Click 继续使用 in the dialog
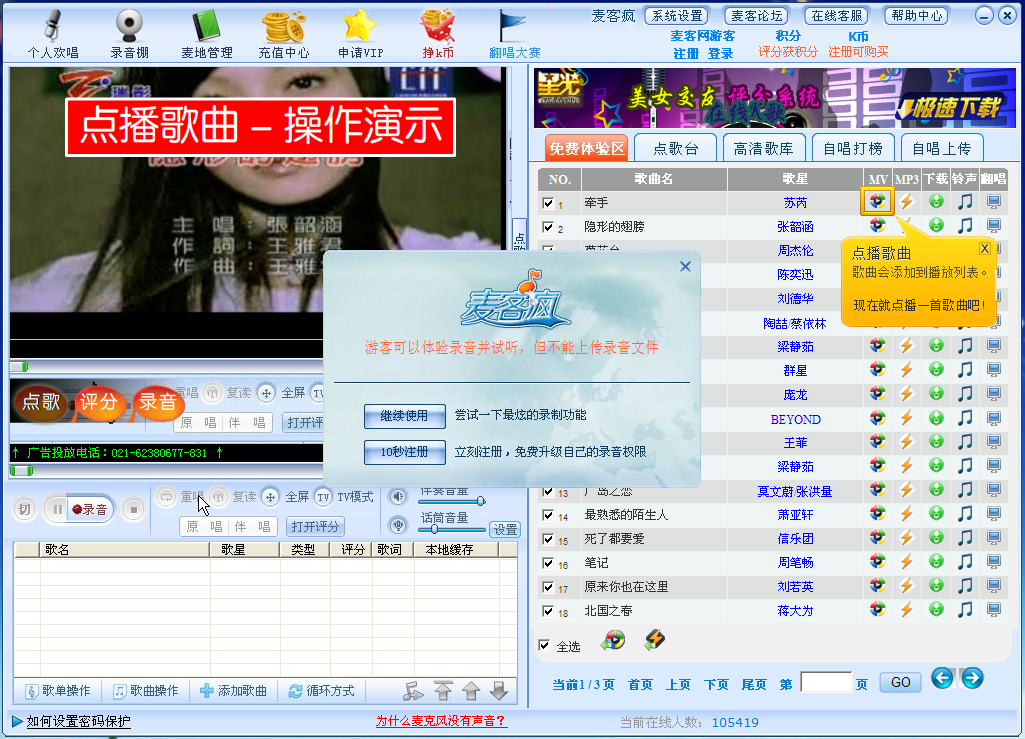This screenshot has height=739, width=1025. click(x=405, y=416)
